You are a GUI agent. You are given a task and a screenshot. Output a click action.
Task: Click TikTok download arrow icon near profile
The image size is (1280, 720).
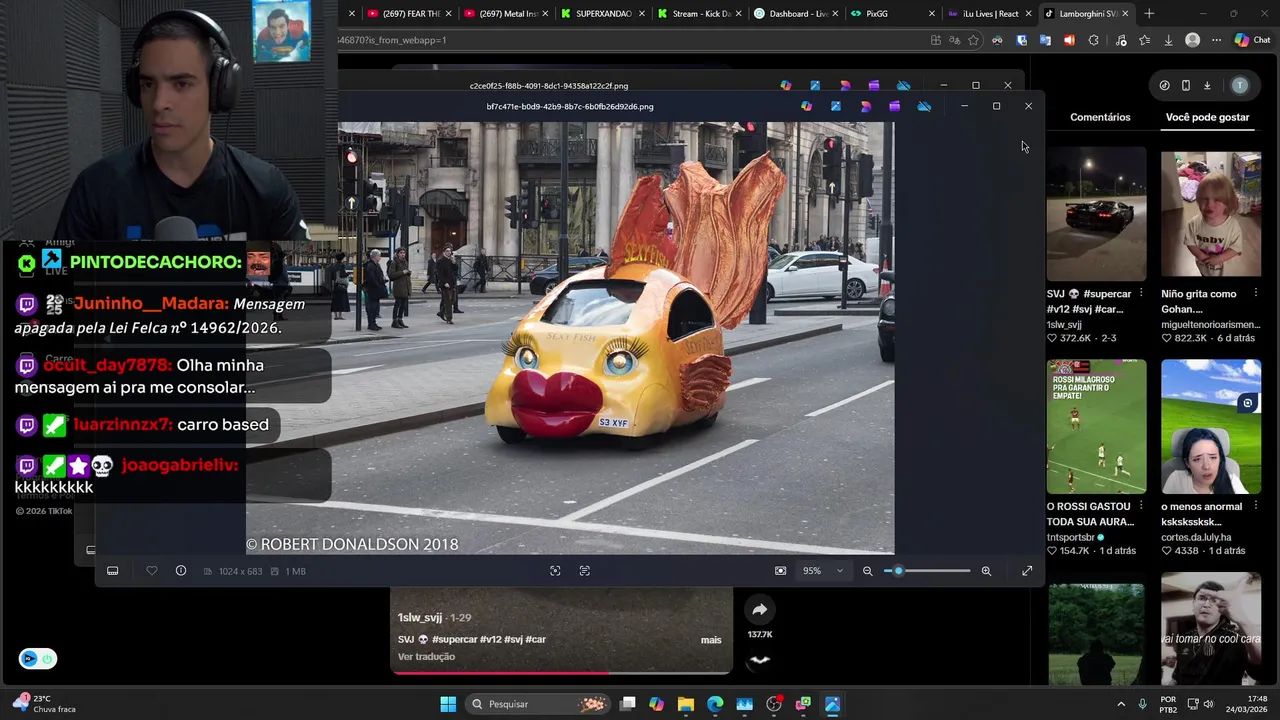(x=1207, y=86)
